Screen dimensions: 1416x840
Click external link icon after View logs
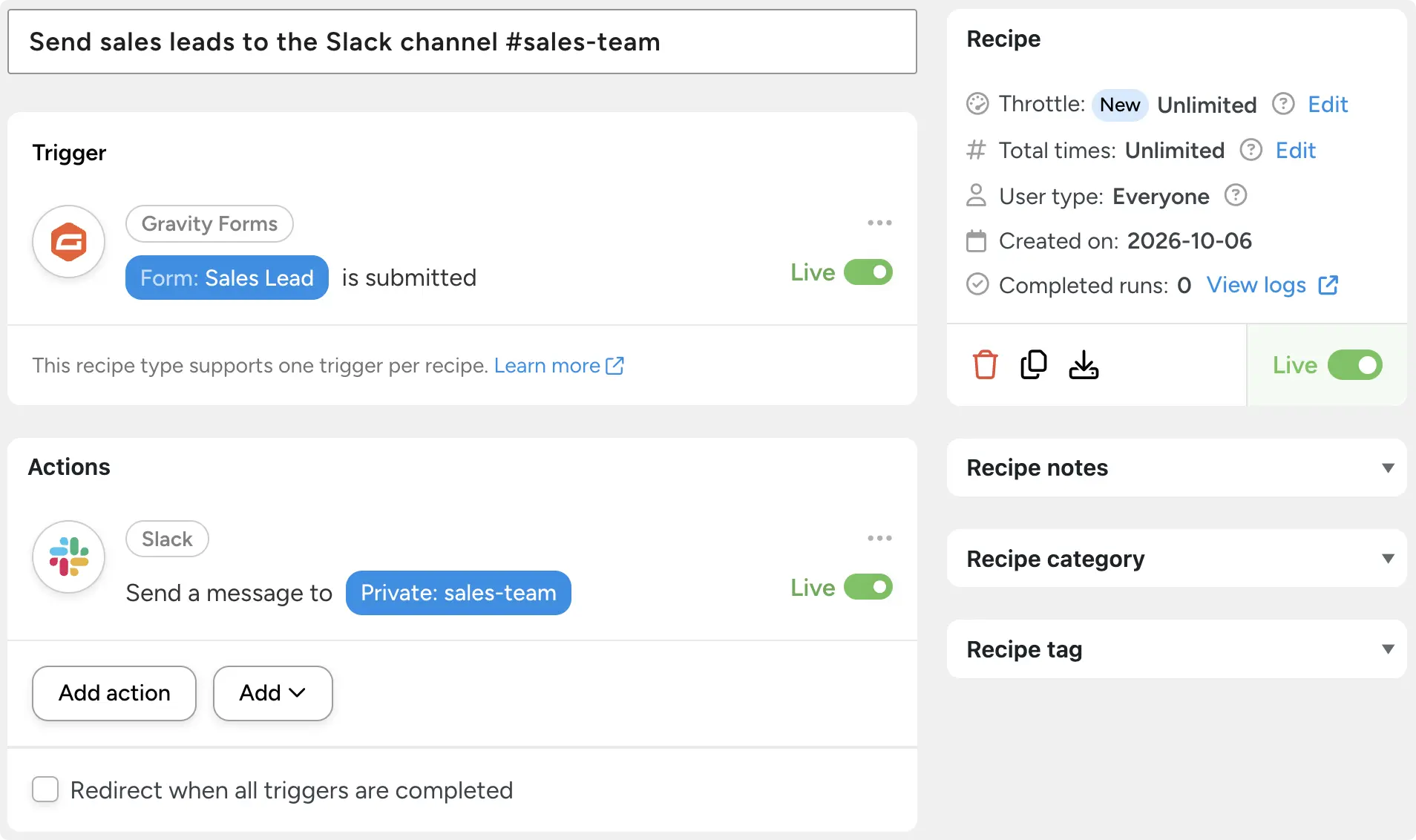coord(1328,285)
